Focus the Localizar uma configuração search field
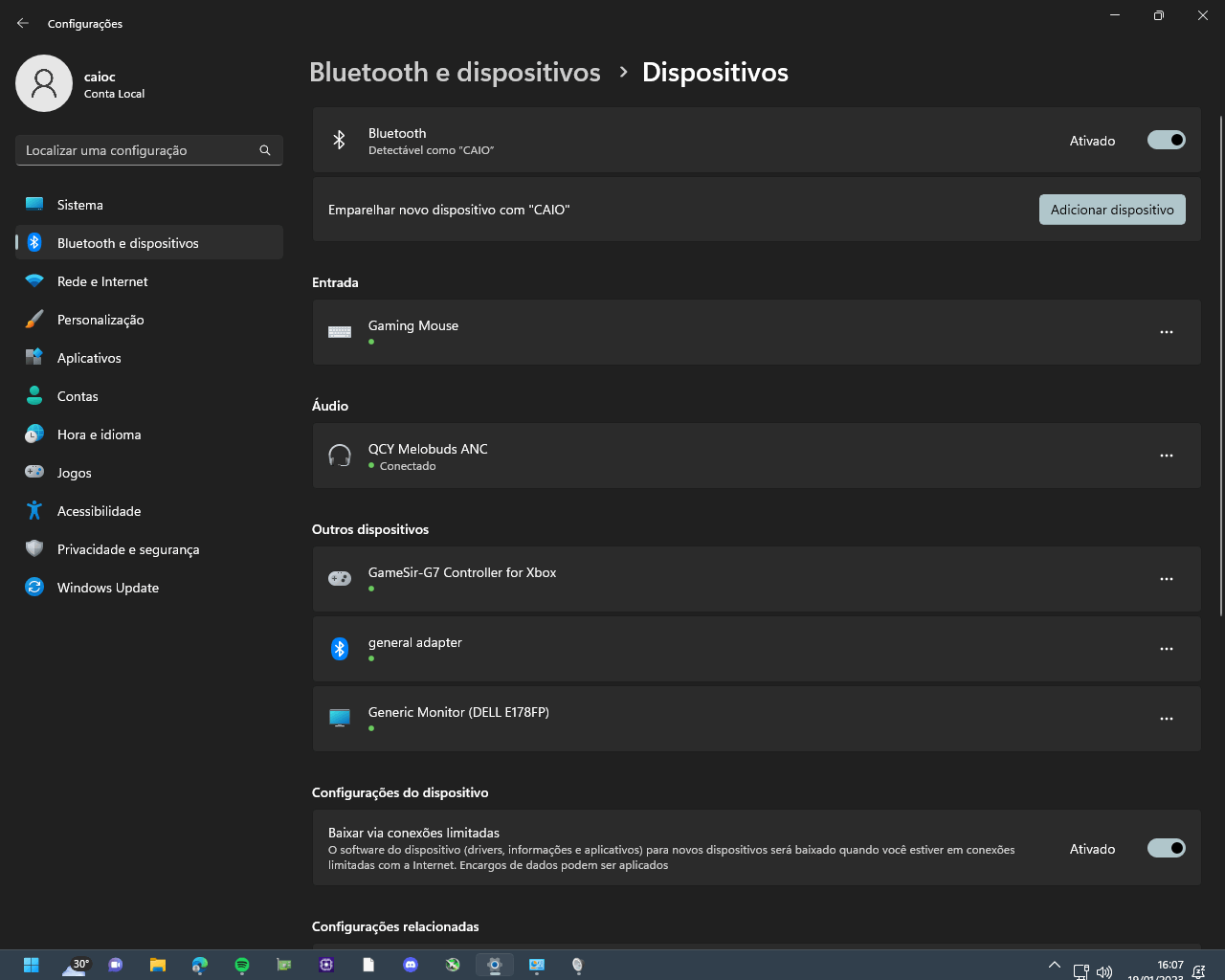Image resolution: width=1225 pixels, height=980 pixels. [x=149, y=150]
